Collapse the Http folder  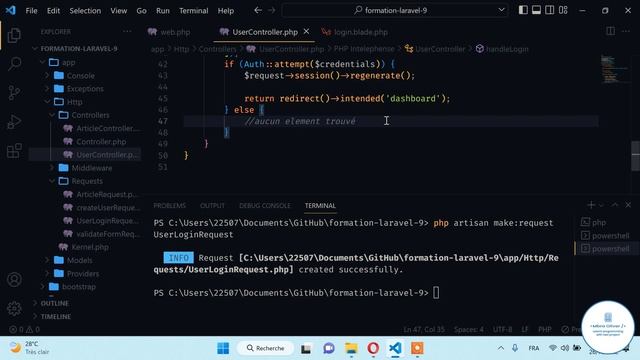pyautogui.click(x=74, y=102)
